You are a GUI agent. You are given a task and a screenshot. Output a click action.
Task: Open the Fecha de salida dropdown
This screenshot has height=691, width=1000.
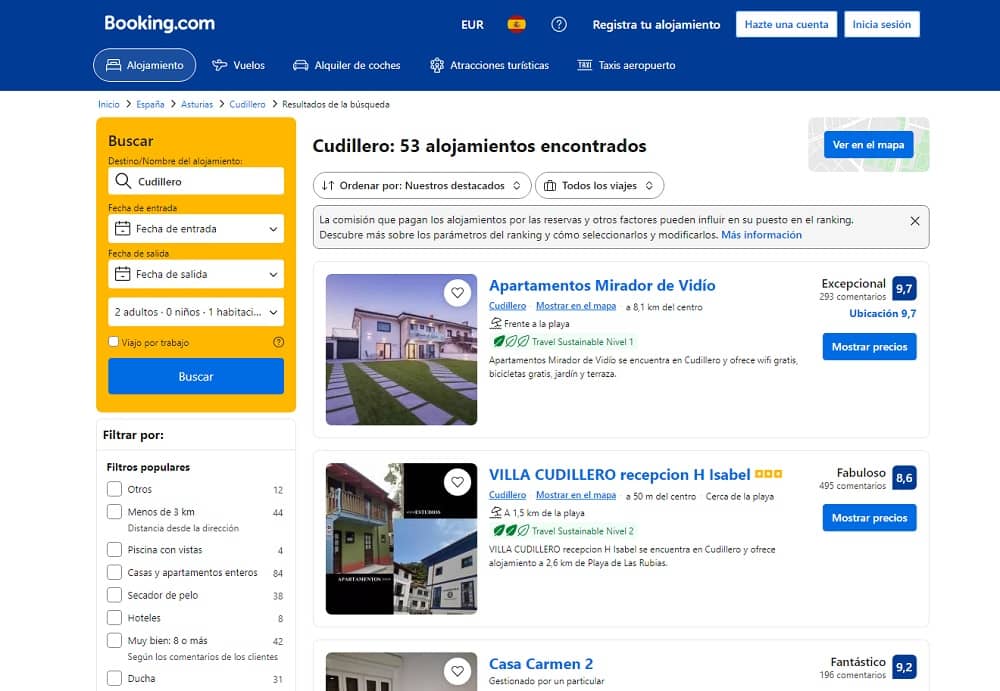coord(196,274)
